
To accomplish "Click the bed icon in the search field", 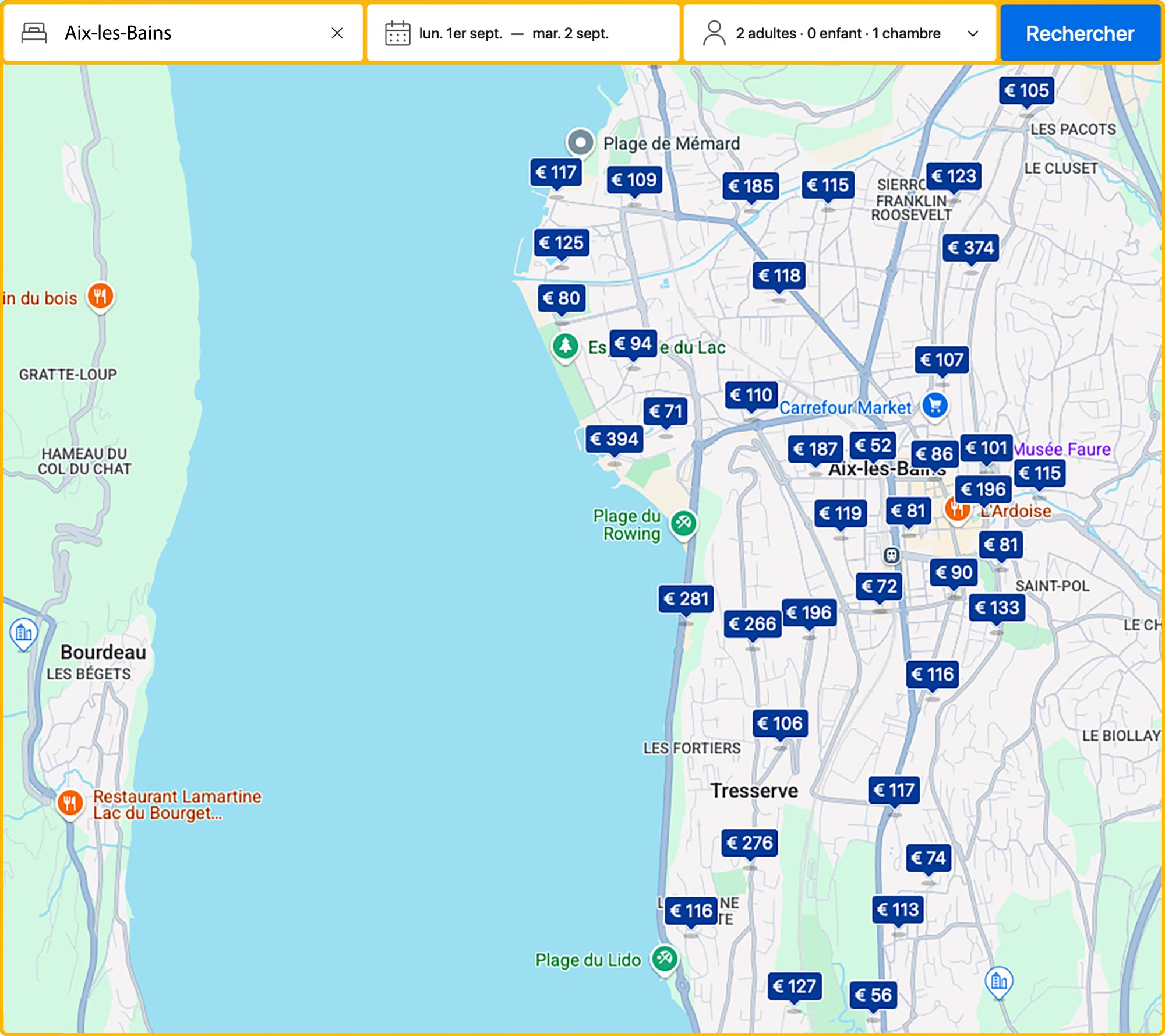I will tap(33, 33).
